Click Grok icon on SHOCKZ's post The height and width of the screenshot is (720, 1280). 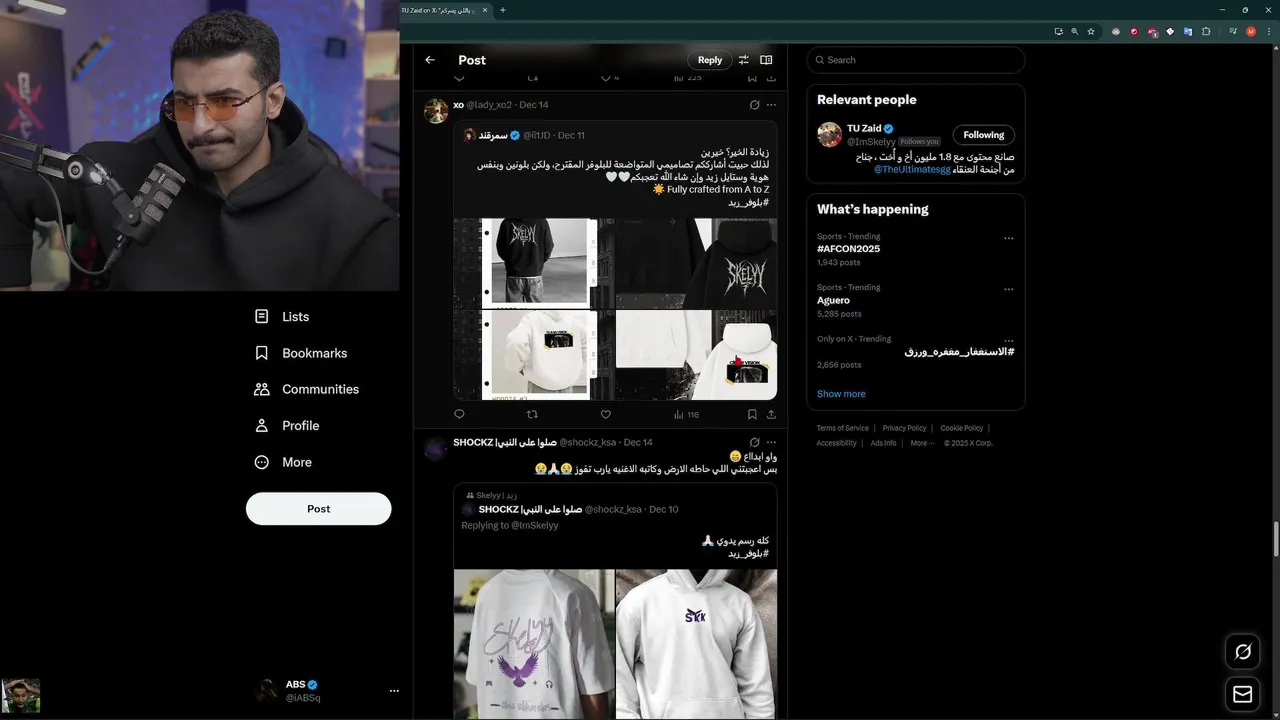(754, 442)
